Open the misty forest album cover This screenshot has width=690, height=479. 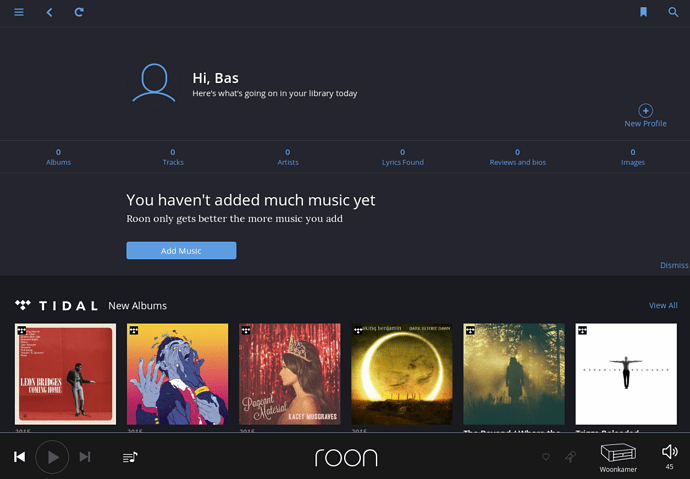click(x=514, y=374)
